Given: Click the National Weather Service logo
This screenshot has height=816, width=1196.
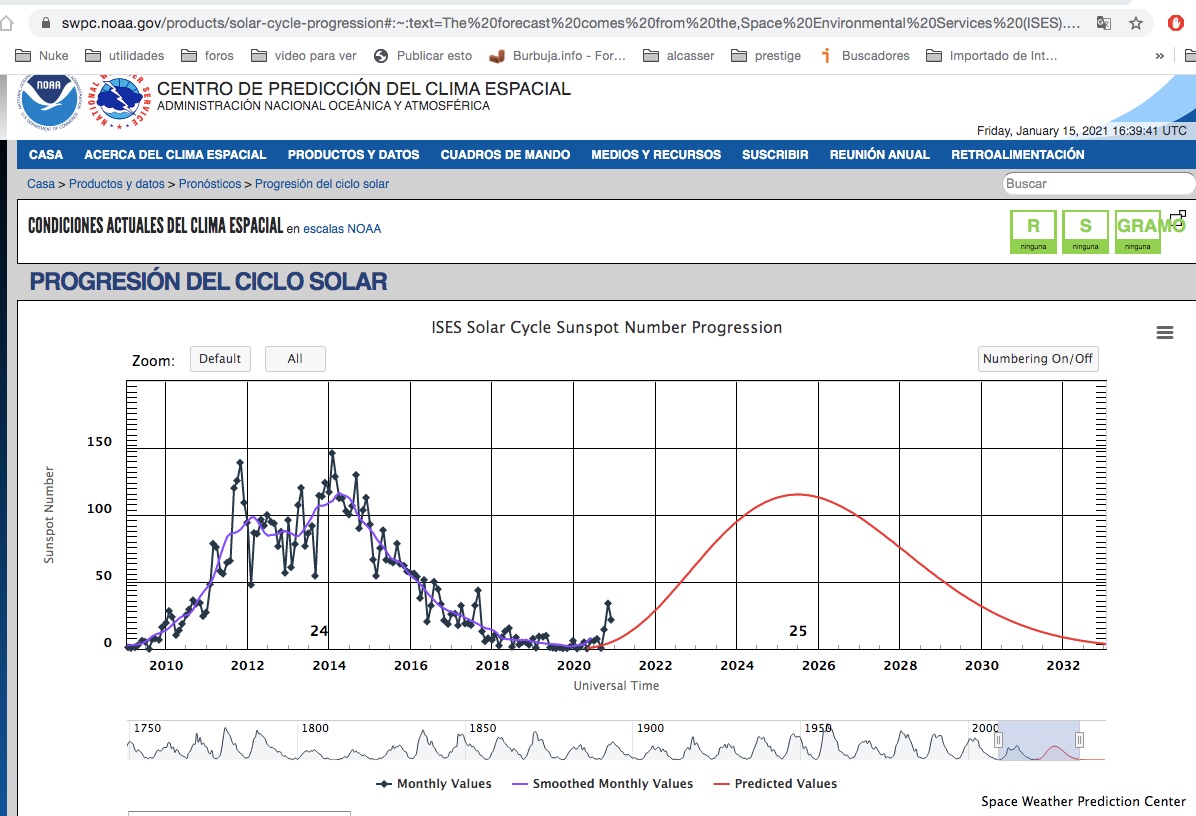Looking at the screenshot, I should (124, 101).
